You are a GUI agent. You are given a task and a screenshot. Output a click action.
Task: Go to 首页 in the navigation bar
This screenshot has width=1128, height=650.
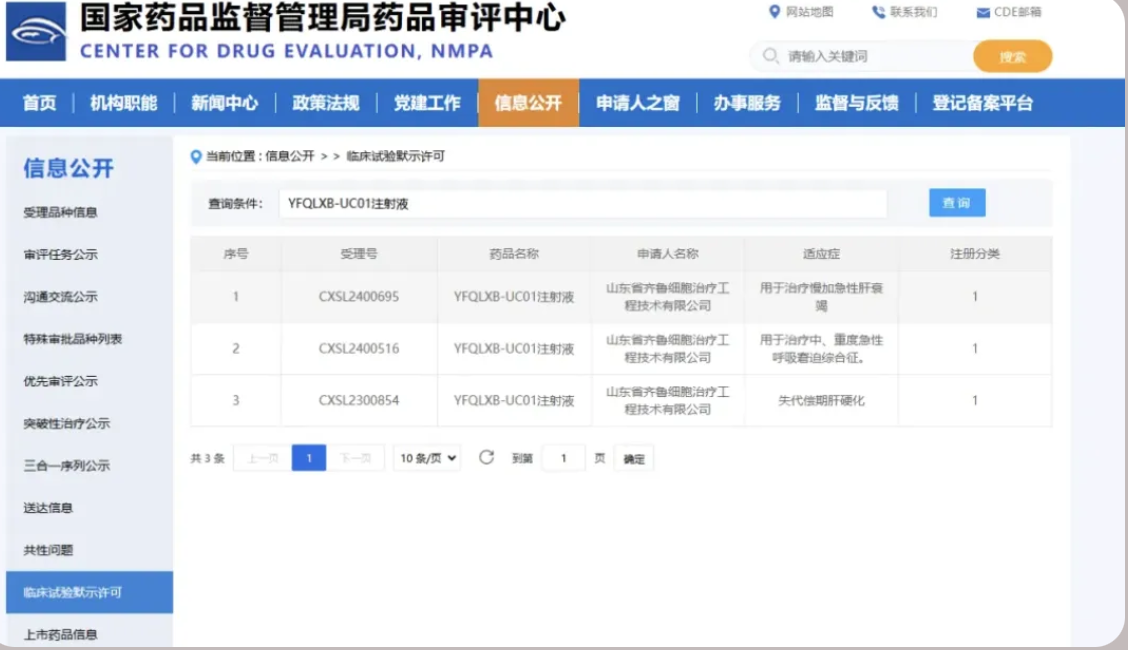pyautogui.click(x=39, y=103)
